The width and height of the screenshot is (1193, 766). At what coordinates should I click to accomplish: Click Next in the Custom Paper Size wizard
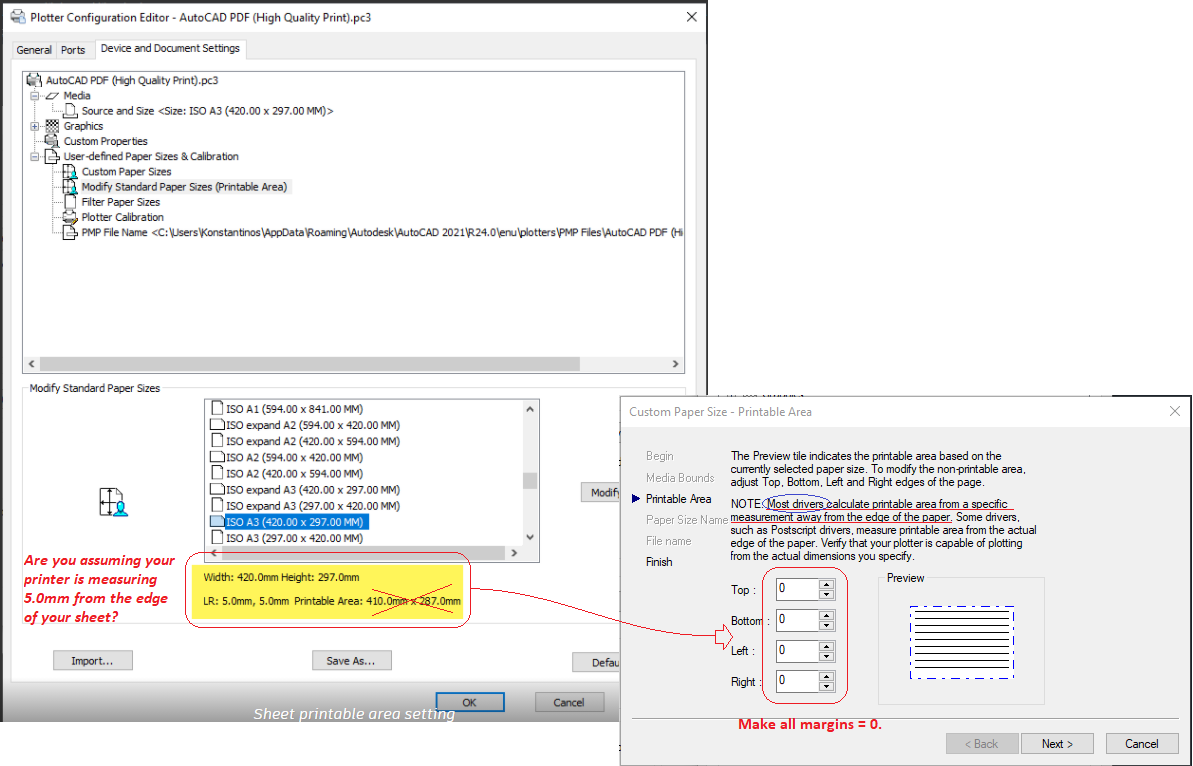(1057, 743)
